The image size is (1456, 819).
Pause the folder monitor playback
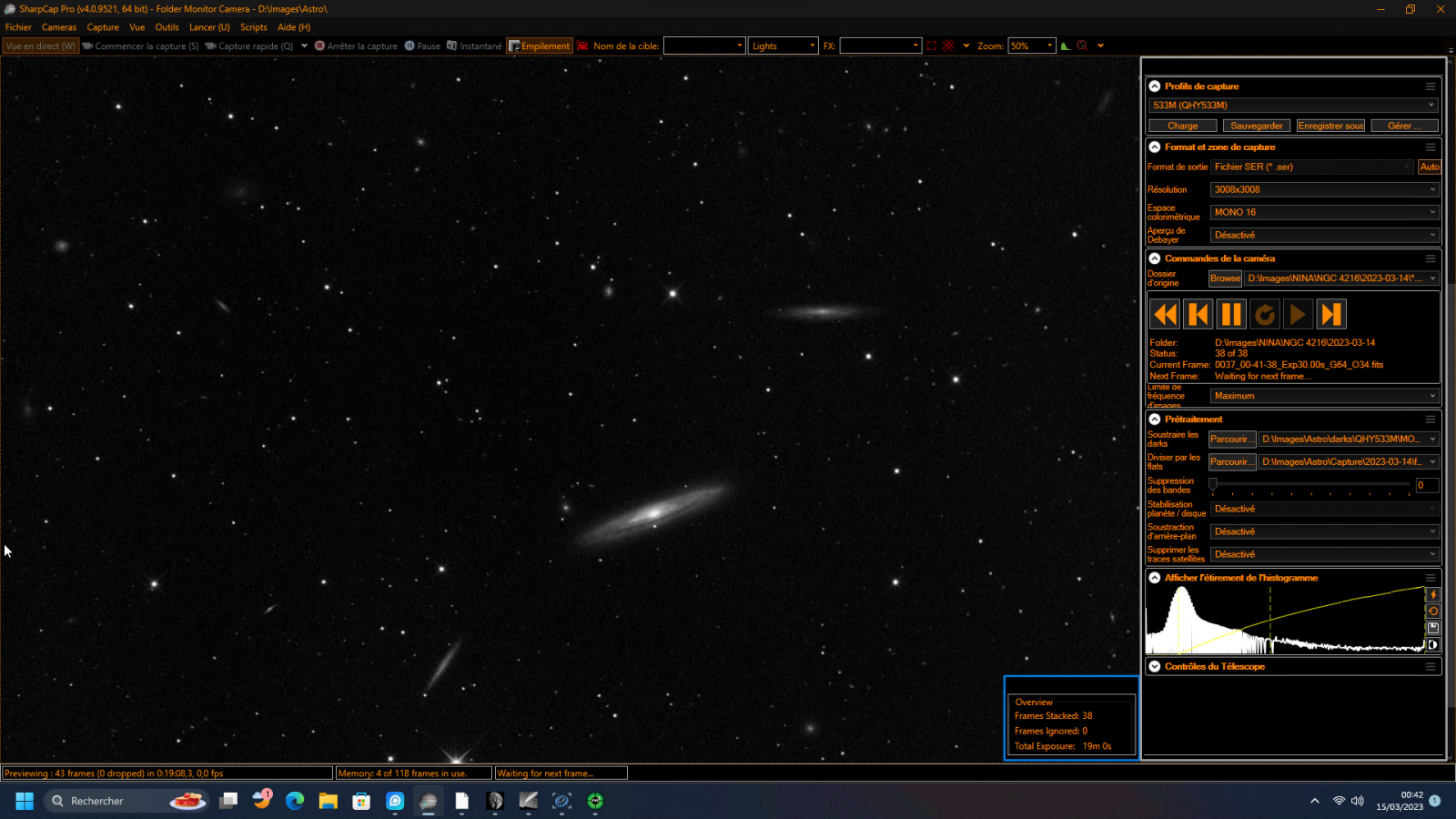click(x=1231, y=314)
